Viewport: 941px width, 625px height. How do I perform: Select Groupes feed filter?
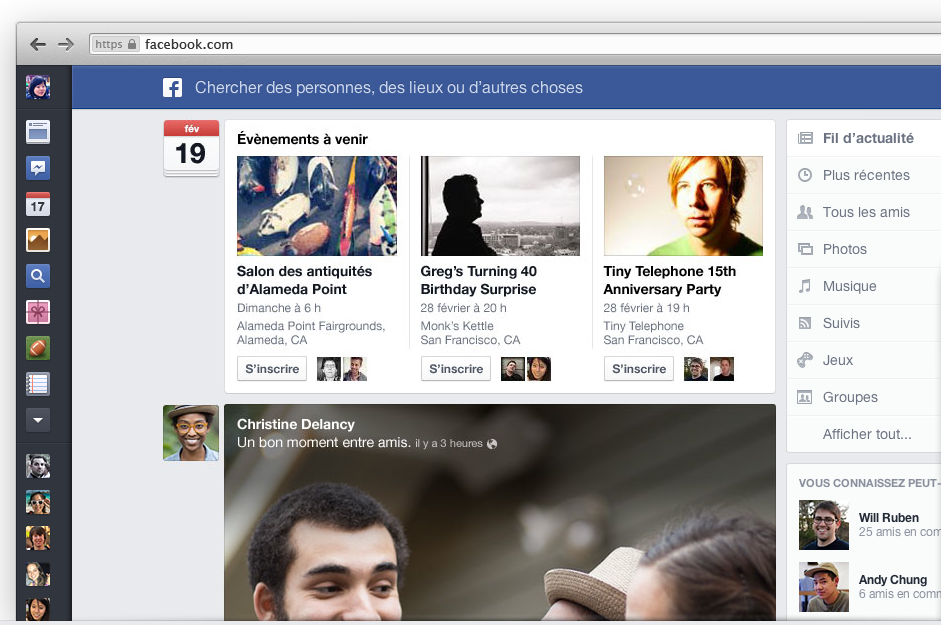coord(850,397)
